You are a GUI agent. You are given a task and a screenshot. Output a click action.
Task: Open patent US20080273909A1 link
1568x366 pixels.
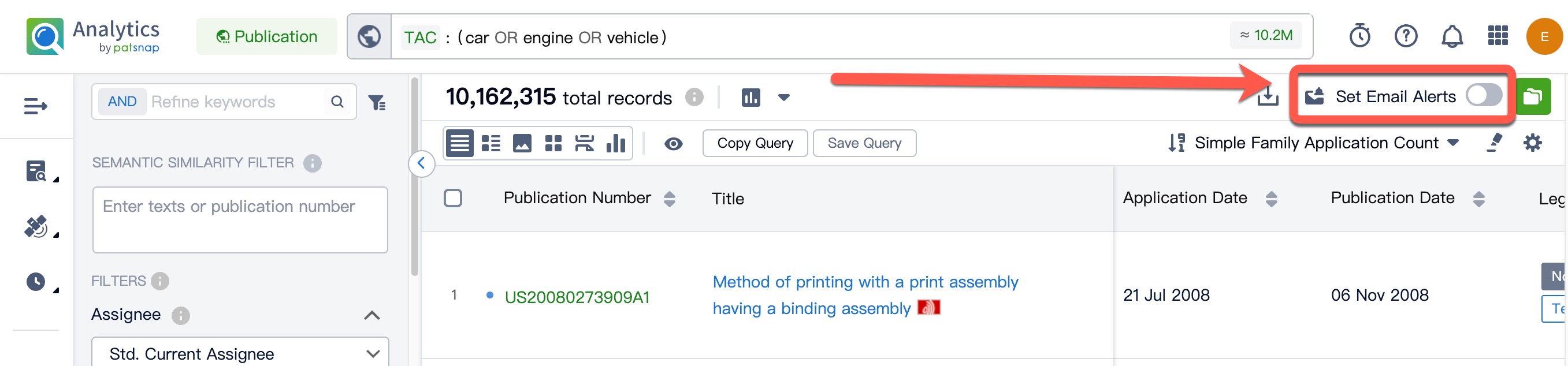pos(577,297)
